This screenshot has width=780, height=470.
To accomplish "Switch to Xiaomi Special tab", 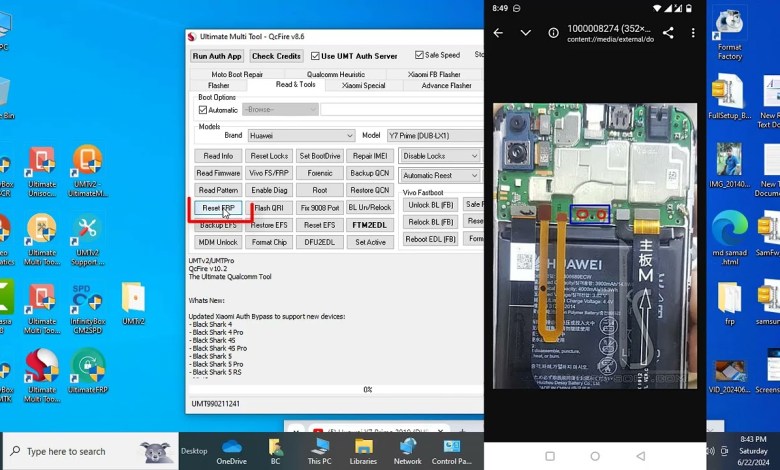I will [x=364, y=86].
